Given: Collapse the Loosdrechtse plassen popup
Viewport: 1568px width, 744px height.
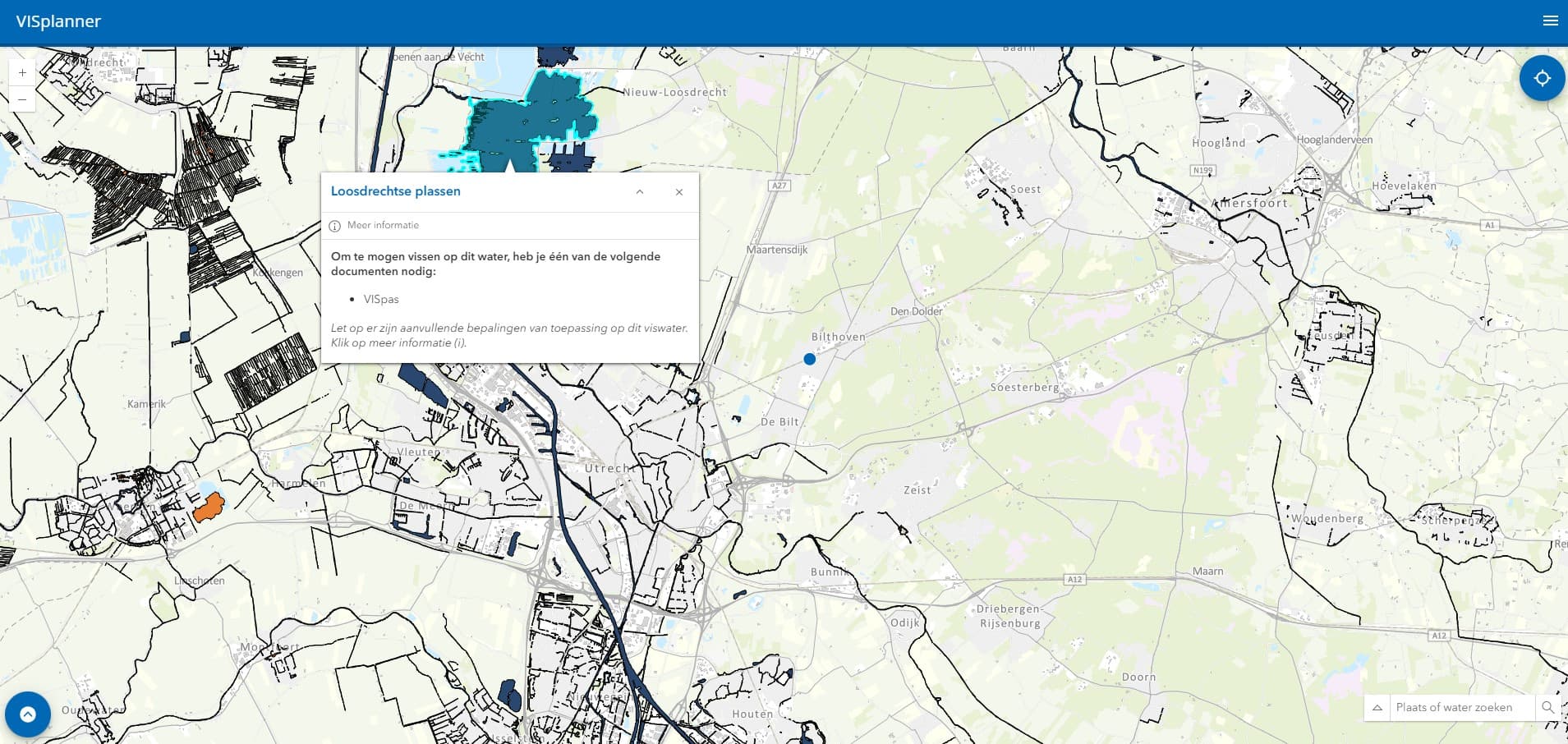Looking at the screenshot, I should pos(640,192).
